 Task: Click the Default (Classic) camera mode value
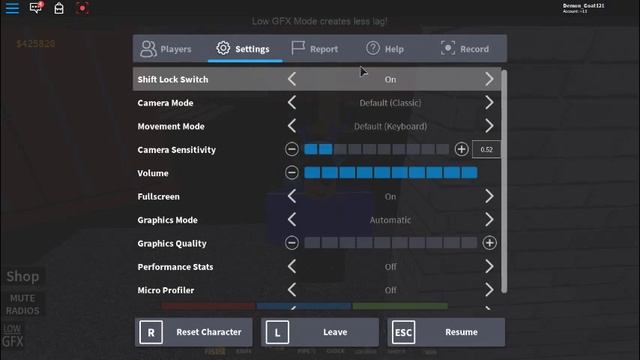(x=390, y=103)
